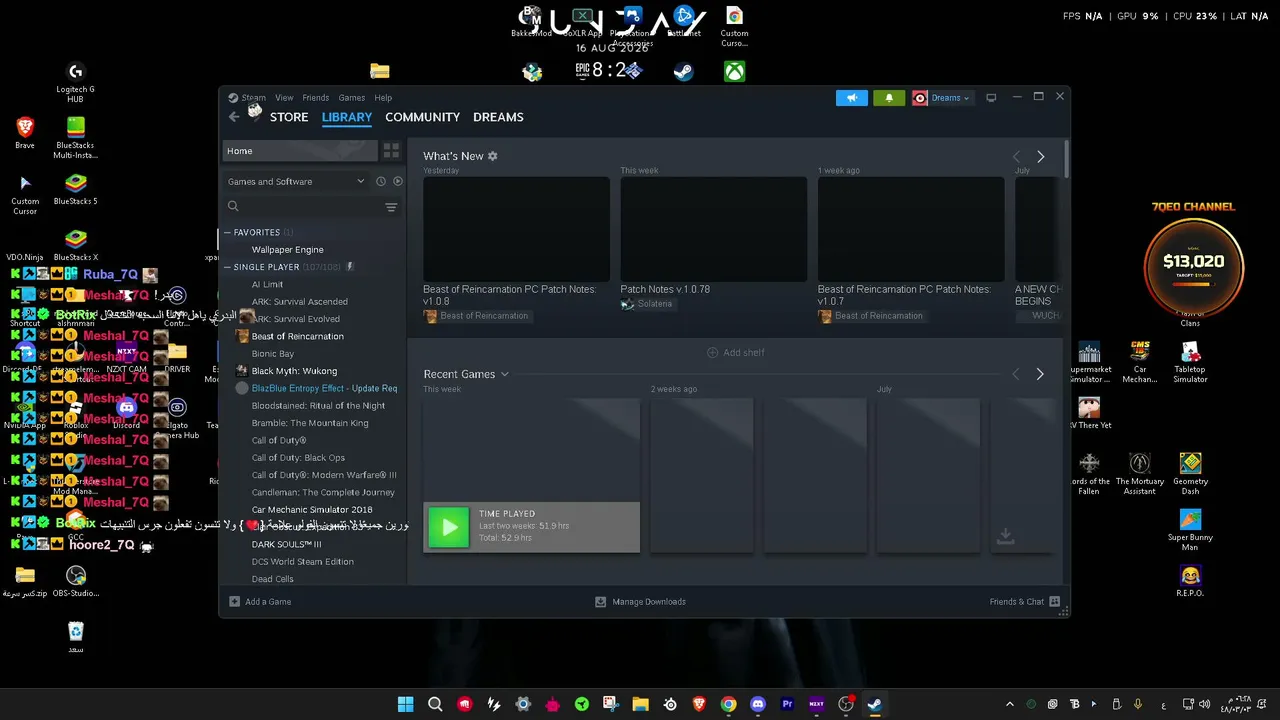Click the Add a Game plus icon
This screenshot has width=1280, height=720.
(x=234, y=602)
